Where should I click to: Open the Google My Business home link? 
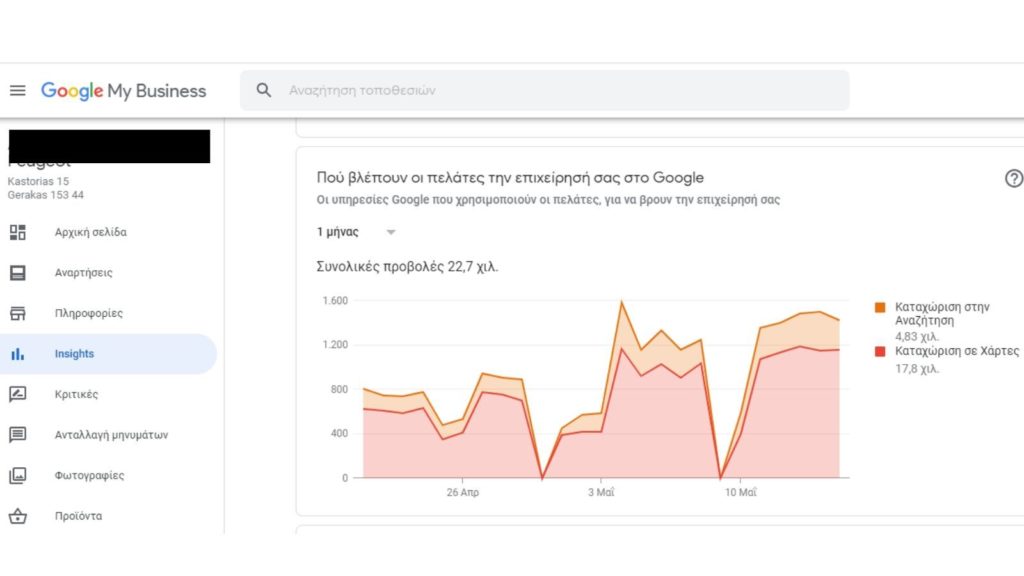pos(123,90)
